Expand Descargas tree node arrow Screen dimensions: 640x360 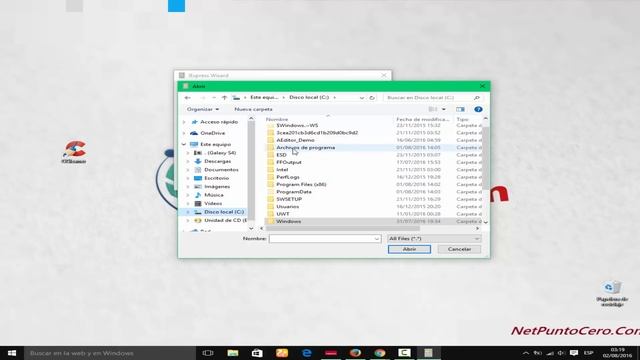click(x=188, y=161)
